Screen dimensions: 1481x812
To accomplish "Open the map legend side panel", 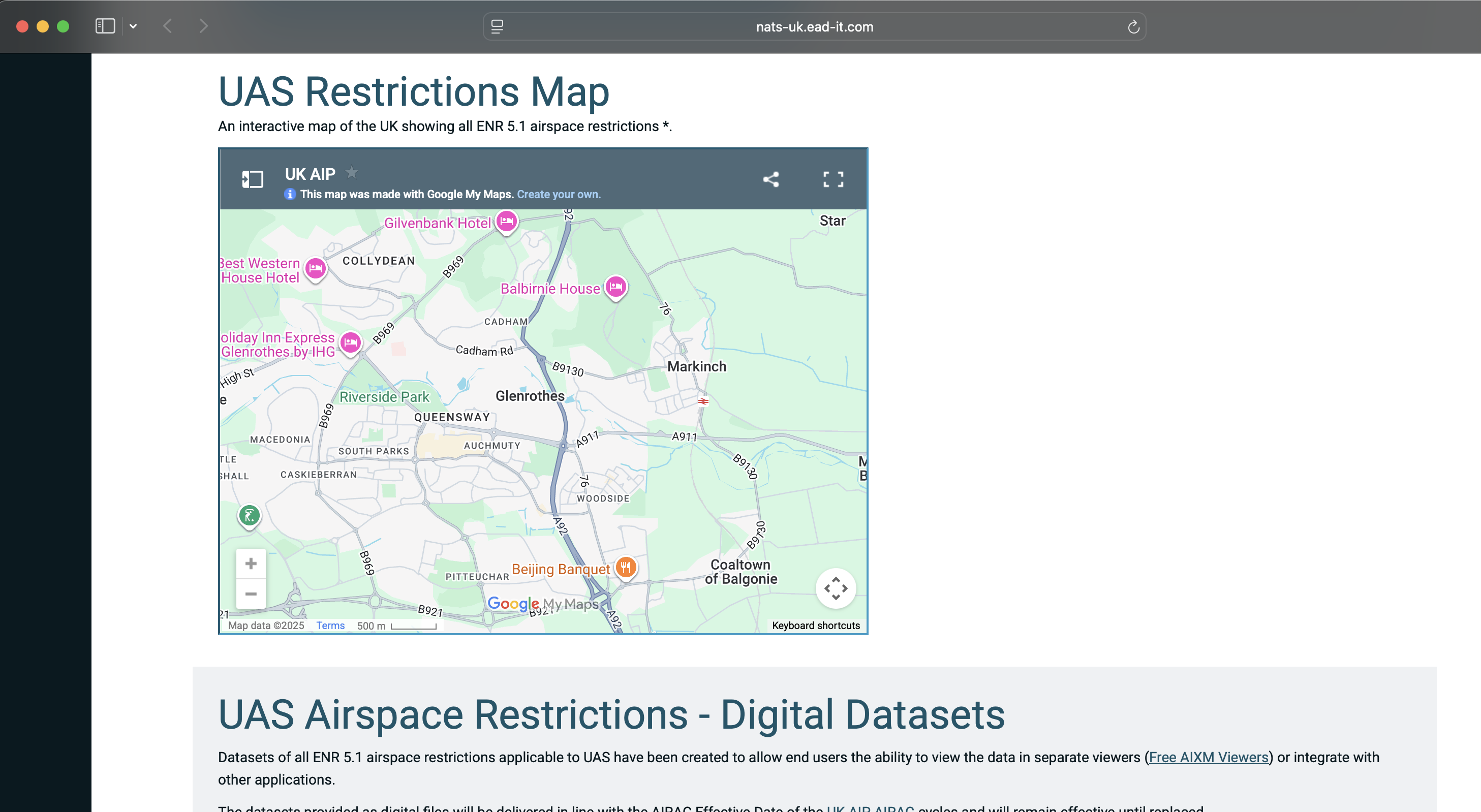I will (x=253, y=179).
